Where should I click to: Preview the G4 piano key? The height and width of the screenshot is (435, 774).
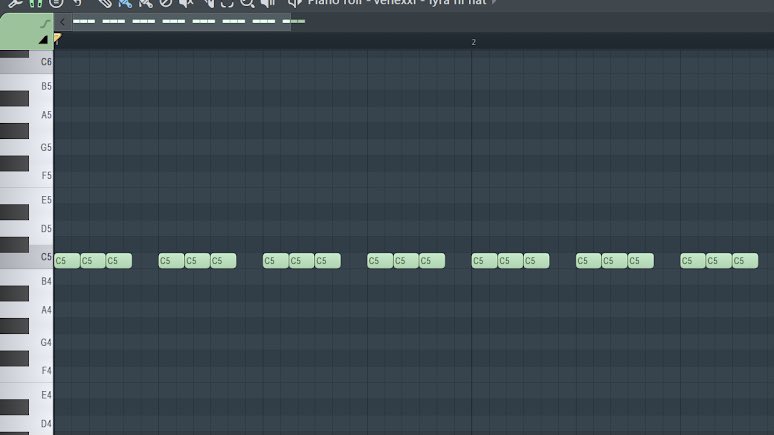[42, 342]
